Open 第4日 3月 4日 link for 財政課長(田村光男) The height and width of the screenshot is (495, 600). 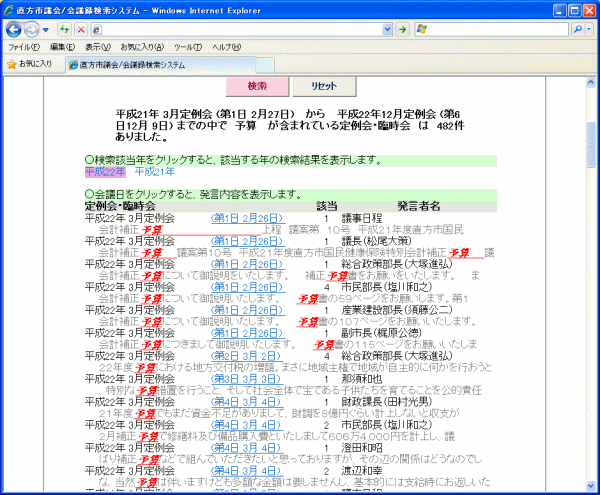click(x=247, y=402)
